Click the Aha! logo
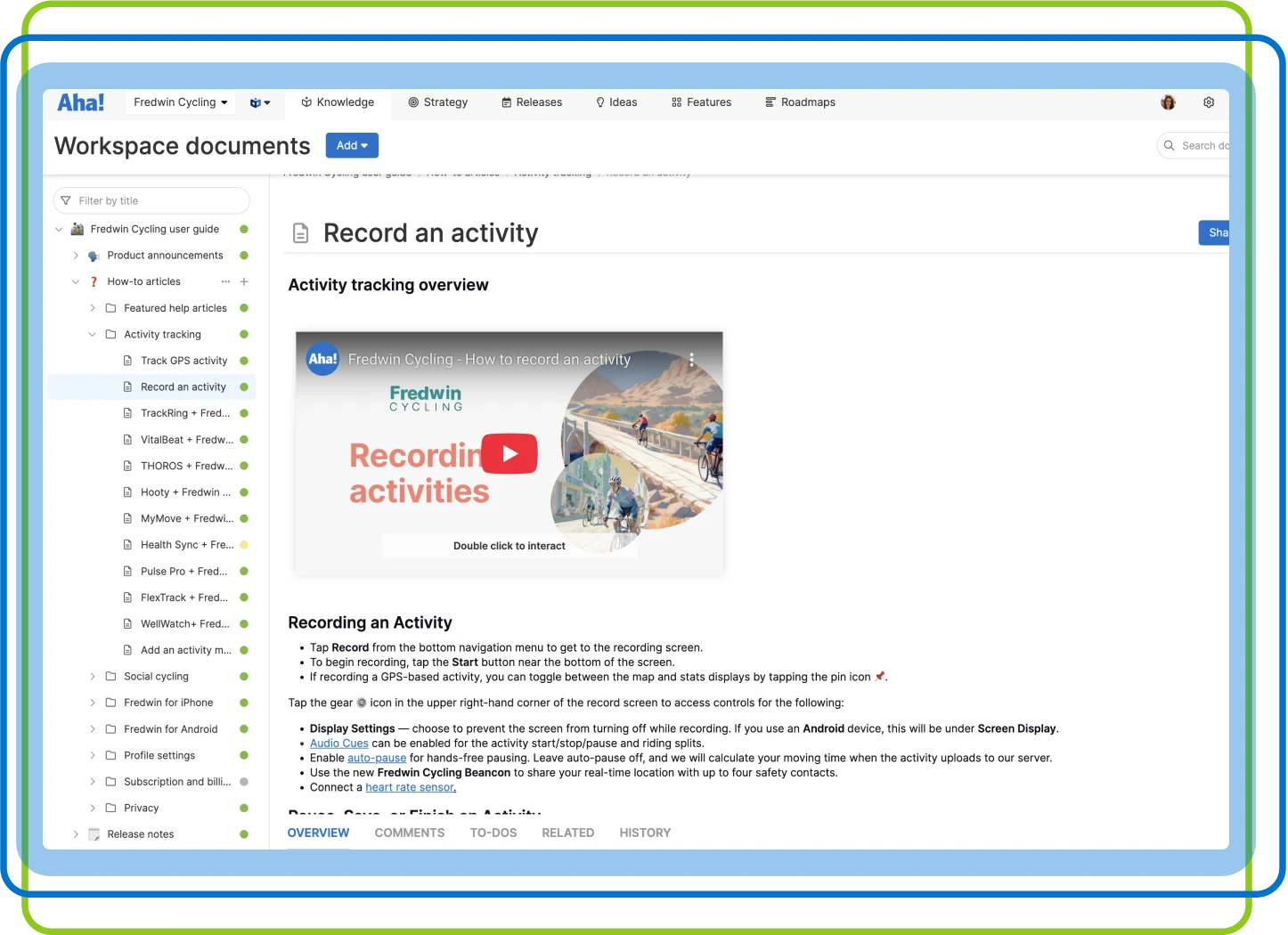1288x935 pixels. coord(80,102)
